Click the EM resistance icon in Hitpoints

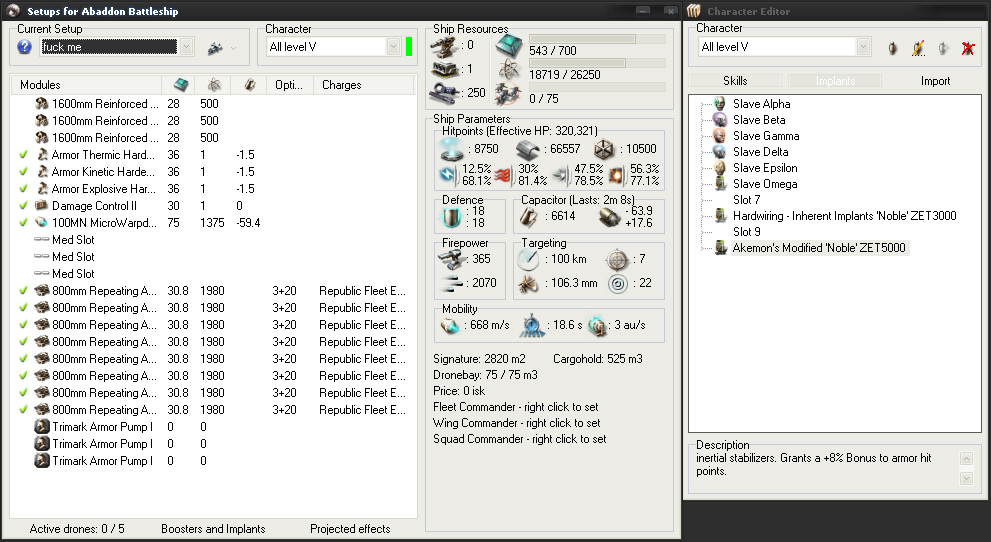[x=448, y=175]
